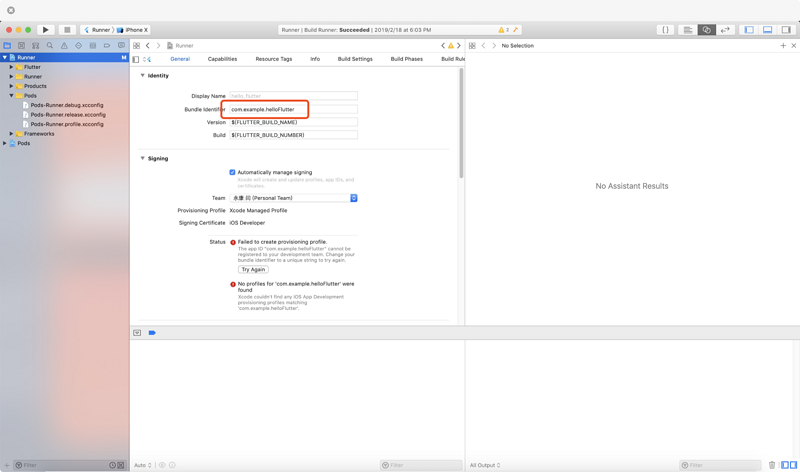This screenshot has width=800, height=472.
Task: Open the Symbol navigator icon
Action: (36, 45)
